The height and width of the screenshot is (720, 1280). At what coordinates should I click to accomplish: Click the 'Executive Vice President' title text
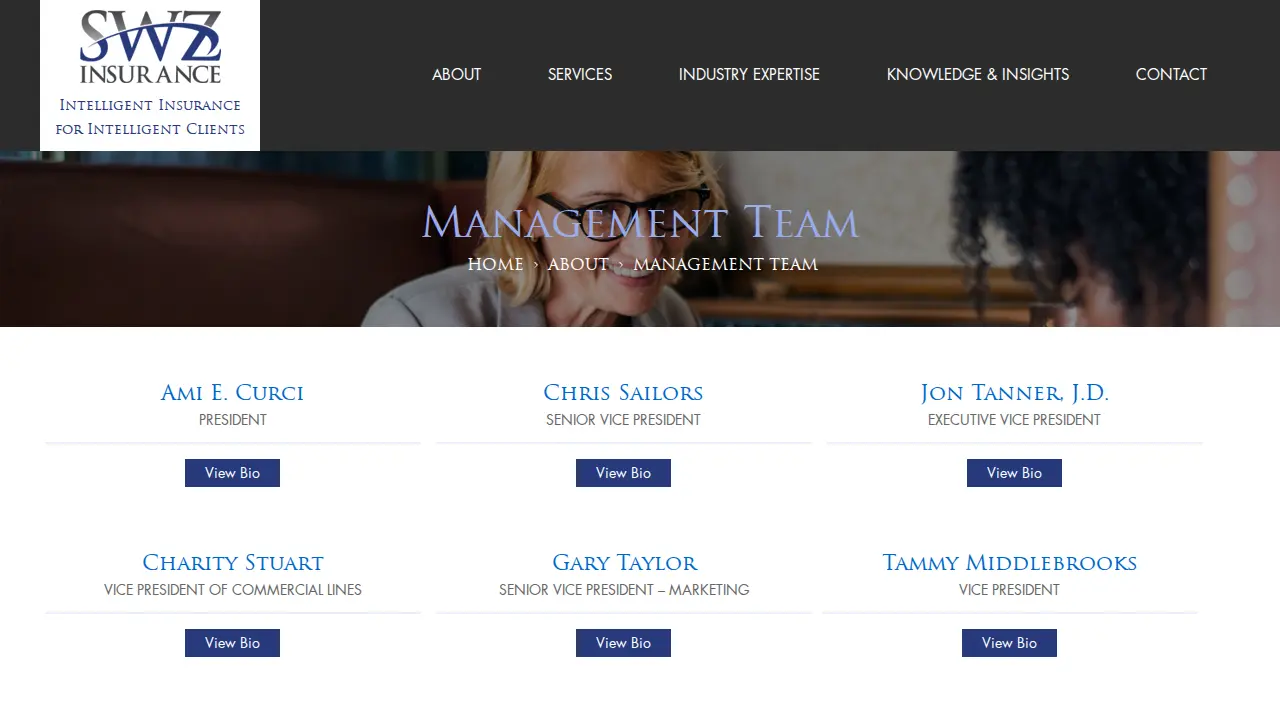pos(1014,420)
